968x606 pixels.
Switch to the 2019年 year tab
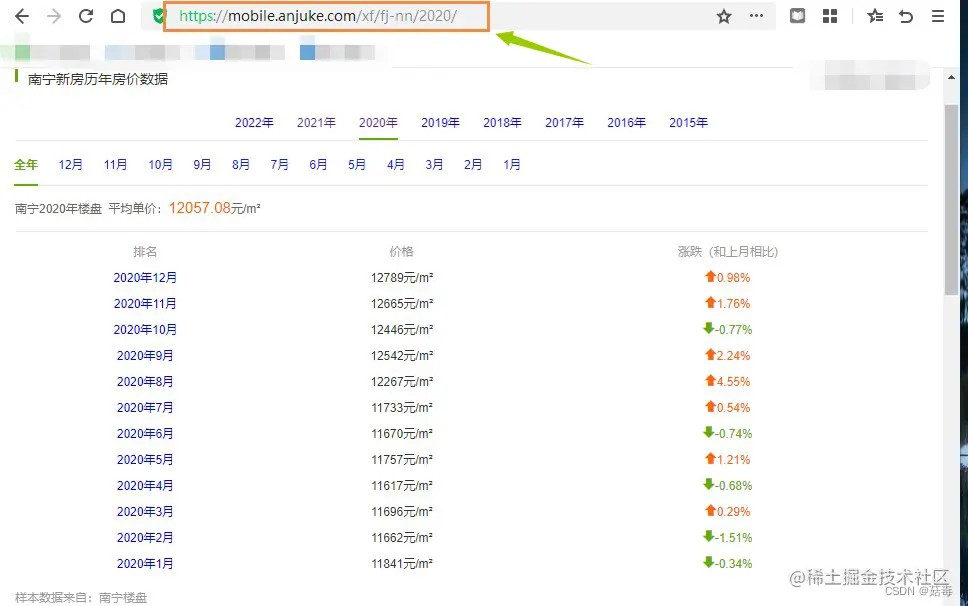click(x=440, y=122)
